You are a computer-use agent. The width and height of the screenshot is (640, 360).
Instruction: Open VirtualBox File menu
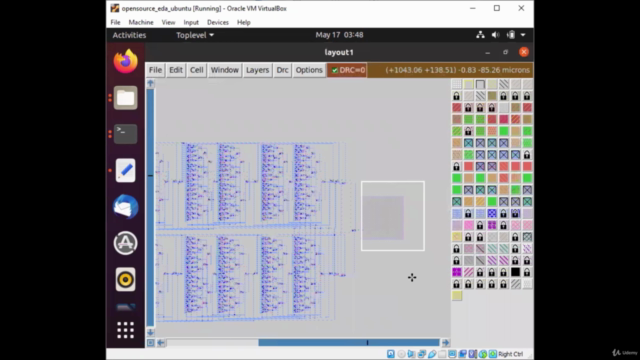point(116,22)
